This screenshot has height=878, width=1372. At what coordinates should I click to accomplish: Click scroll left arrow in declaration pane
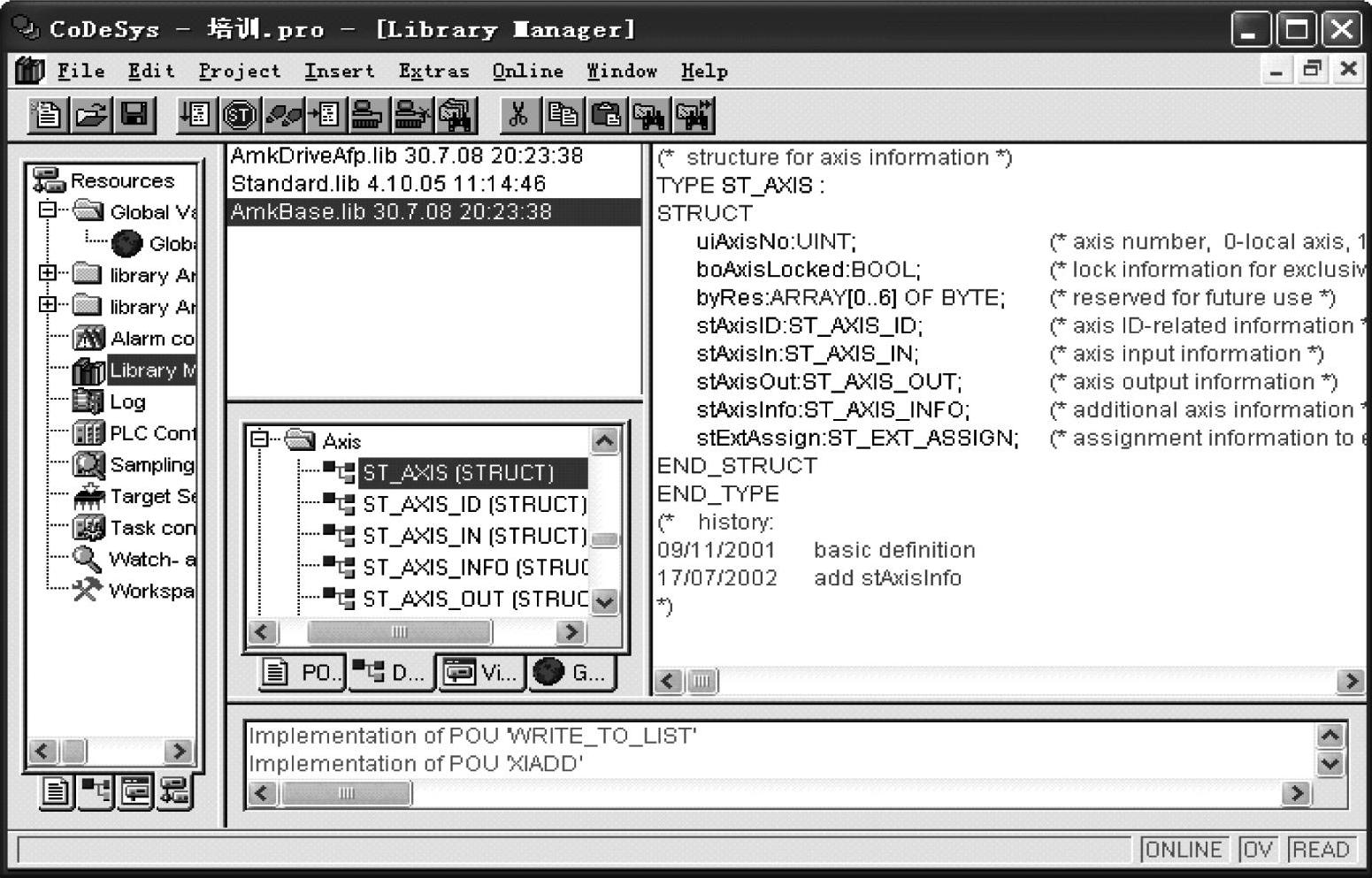[x=669, y=681]
